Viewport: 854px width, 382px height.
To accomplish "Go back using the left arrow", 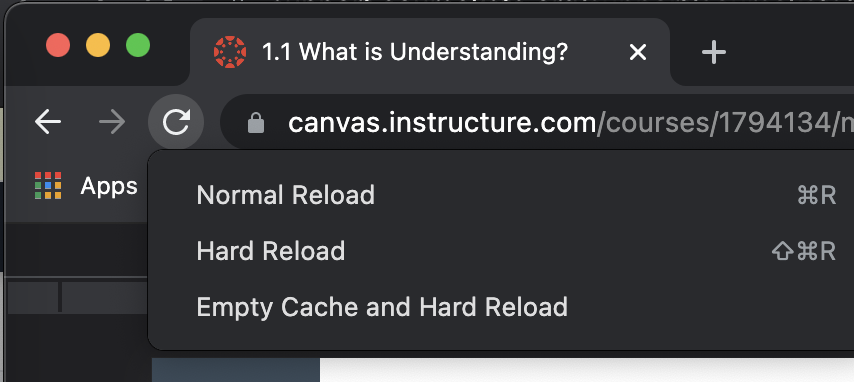I will coord(48,122).
